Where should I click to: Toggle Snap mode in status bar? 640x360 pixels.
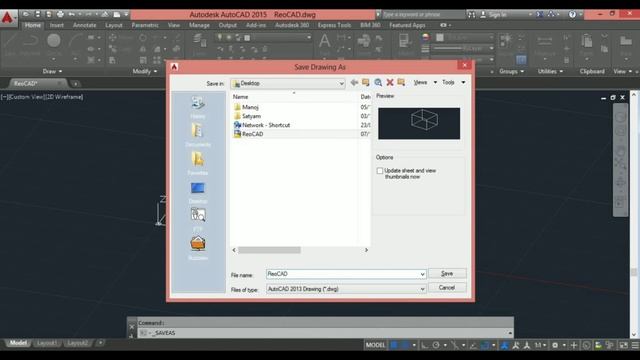(x=405, y=345)
